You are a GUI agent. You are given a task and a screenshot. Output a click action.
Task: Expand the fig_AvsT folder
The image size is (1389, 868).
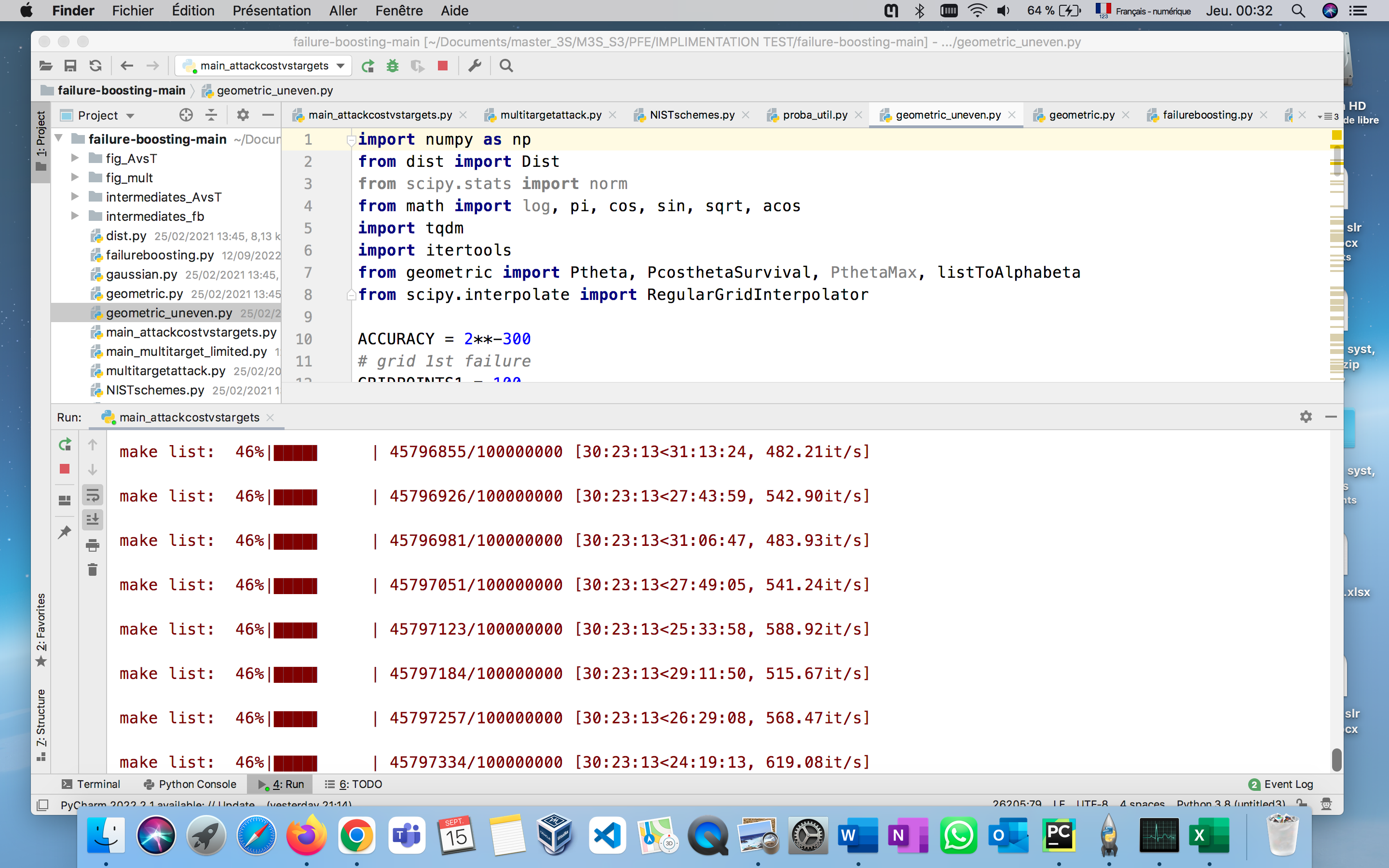(x=75, y=159)
